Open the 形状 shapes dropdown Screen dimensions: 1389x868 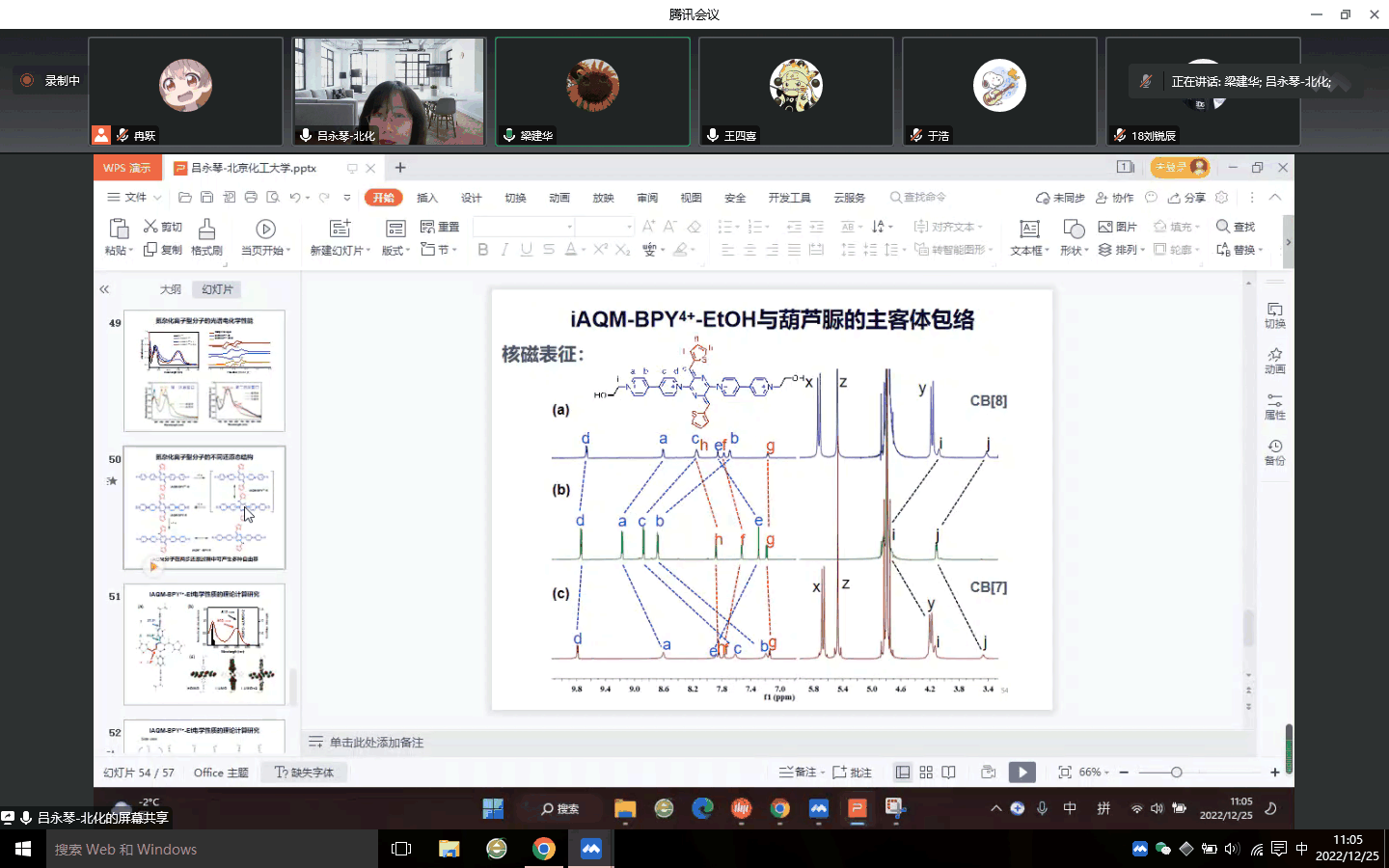1073,234
